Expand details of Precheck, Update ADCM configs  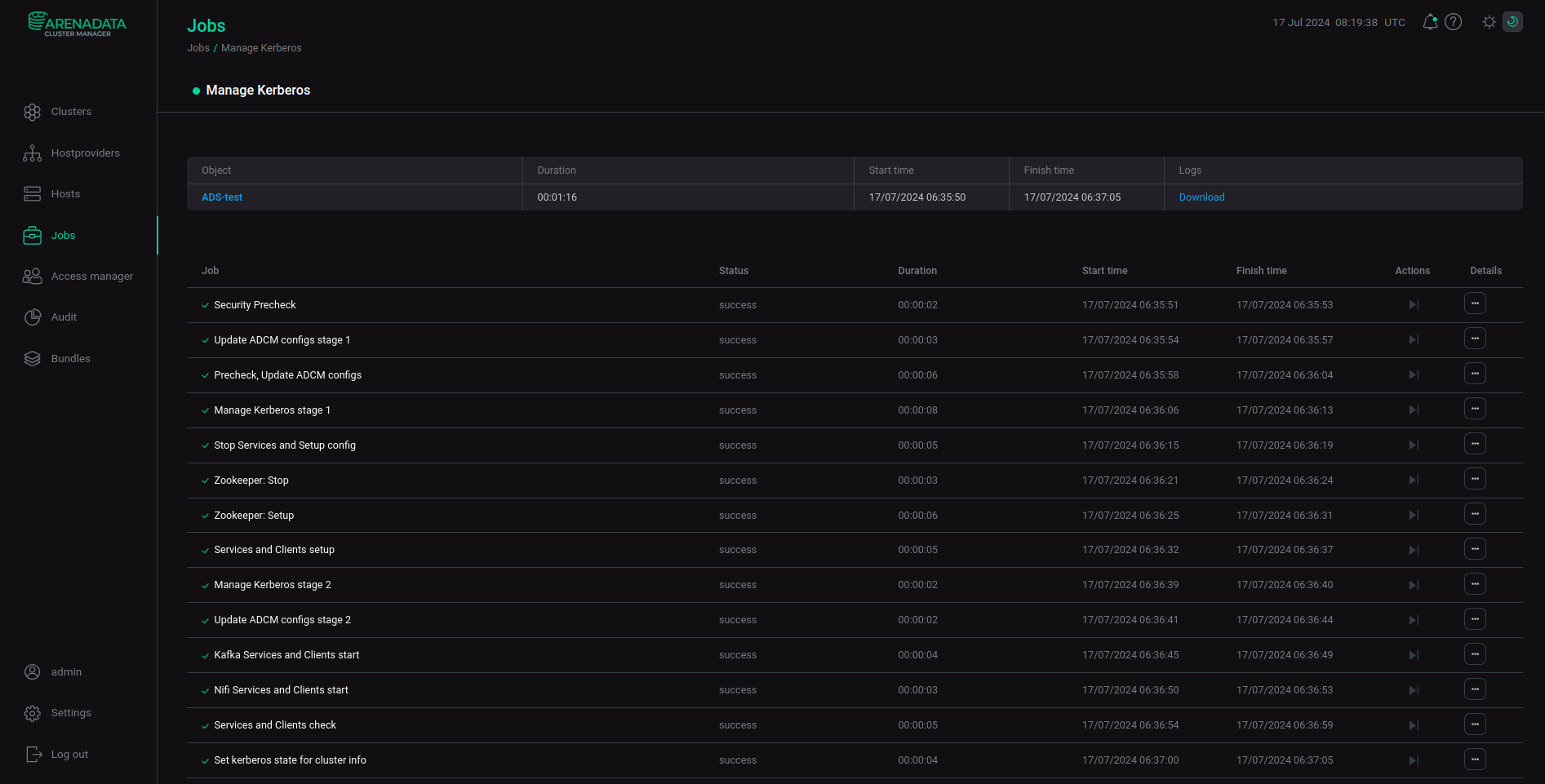click(1475, 374)
